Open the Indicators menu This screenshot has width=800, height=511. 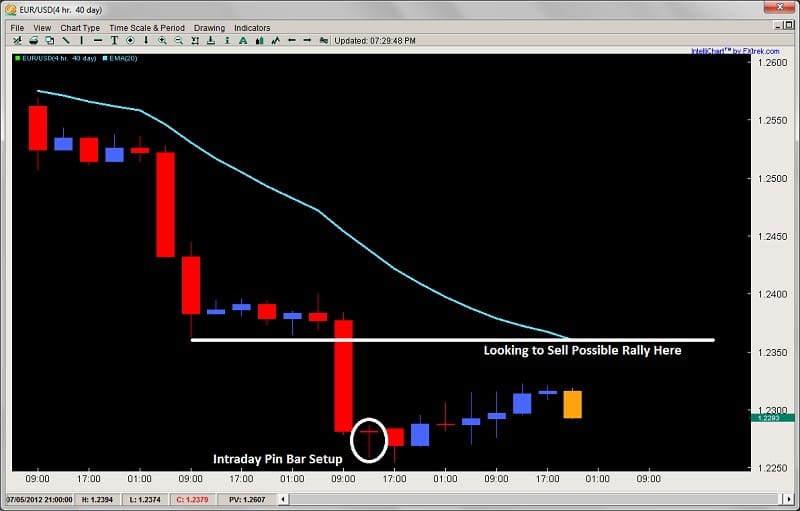(252, 28)
